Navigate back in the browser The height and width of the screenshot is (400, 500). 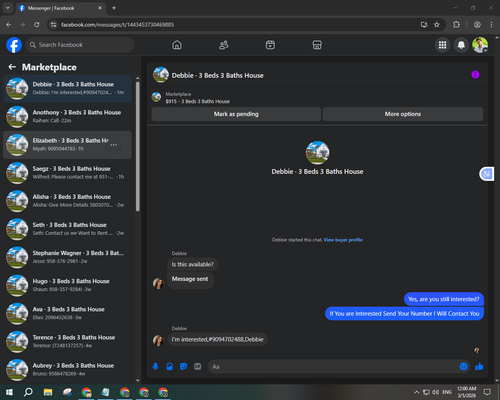(x=9, y=25)
